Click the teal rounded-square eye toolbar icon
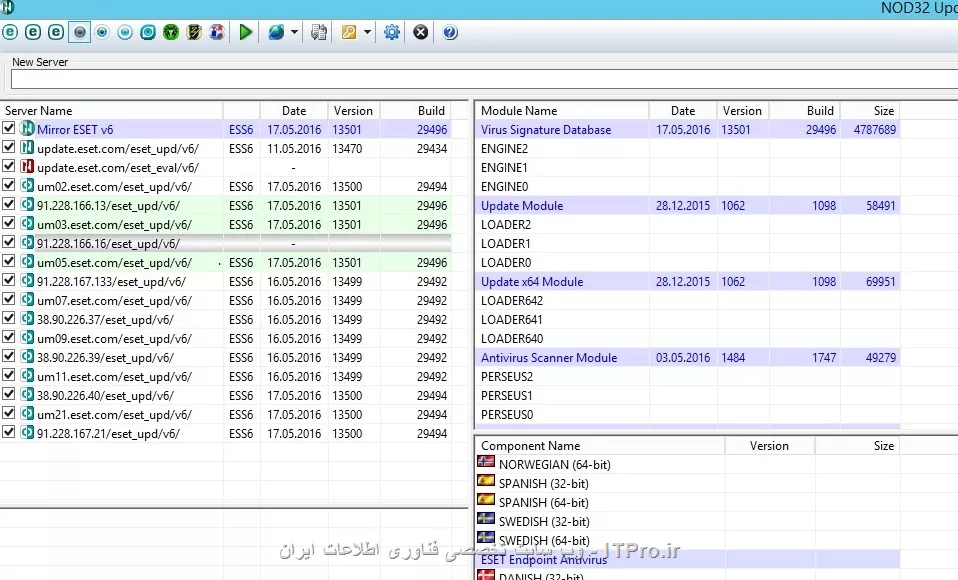958x580 pixels. pyautogui.click(x=148, y=32)
